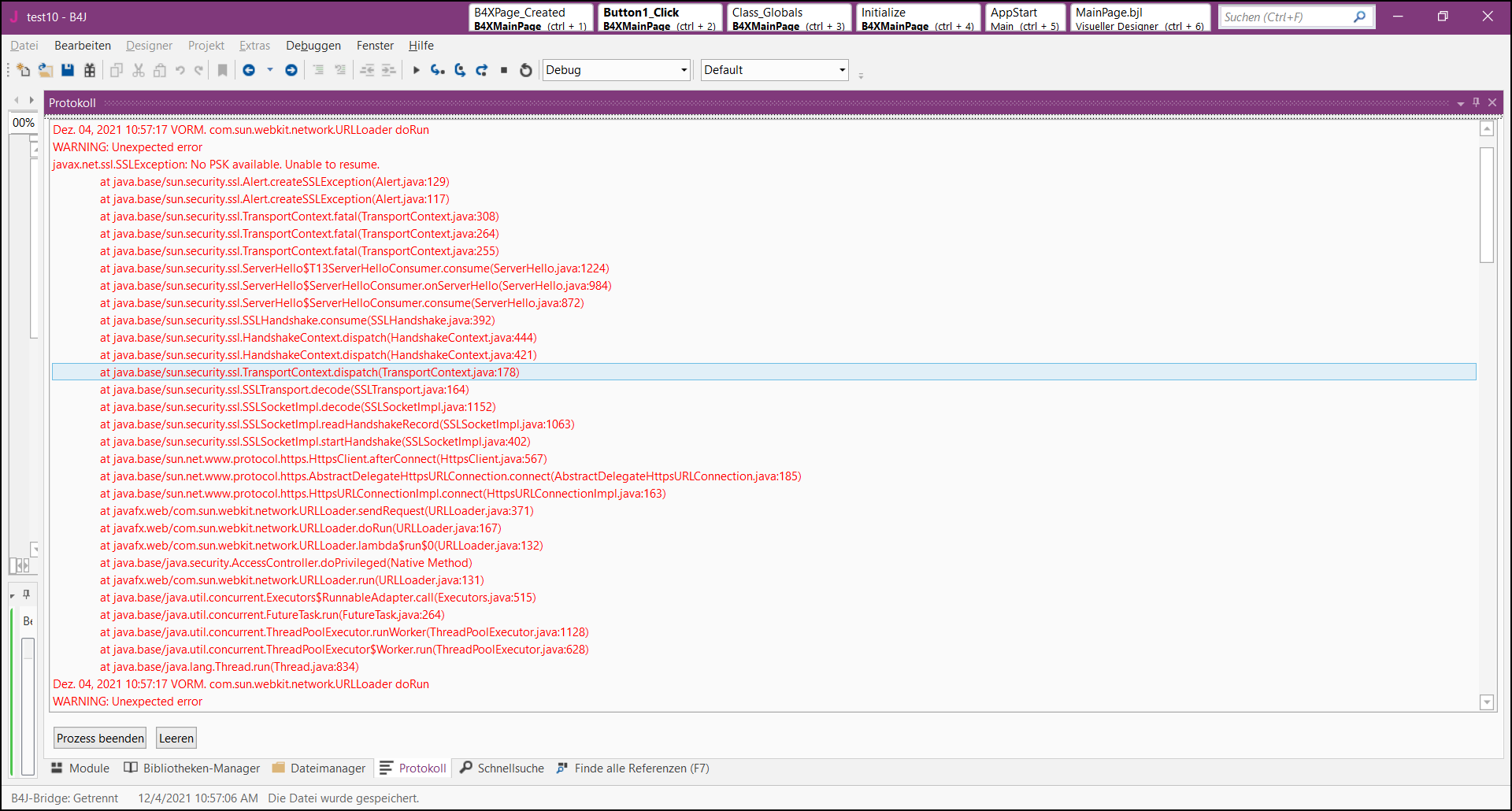Click the increase indent icon
The height and width of the screenshot is (811, 1512).
coord(389,70)
